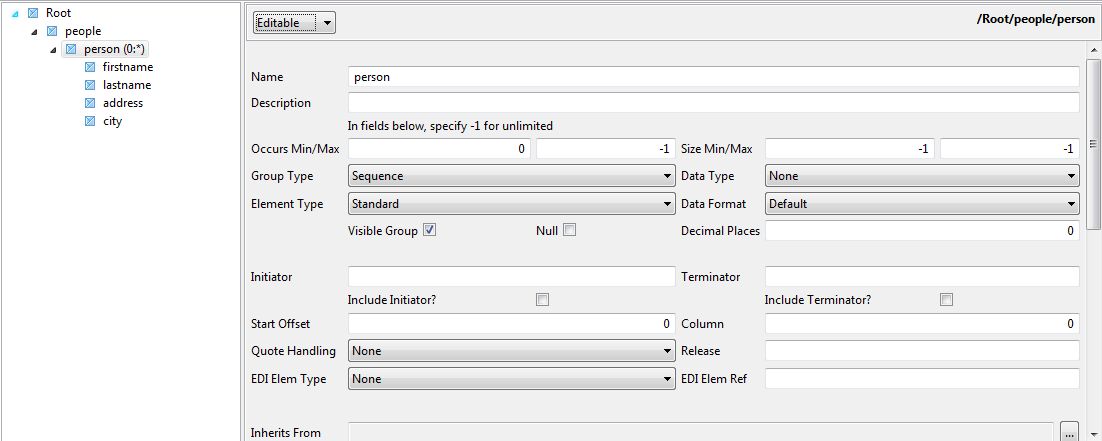Open the Editable mode dropdown

(x=294, y=22)
